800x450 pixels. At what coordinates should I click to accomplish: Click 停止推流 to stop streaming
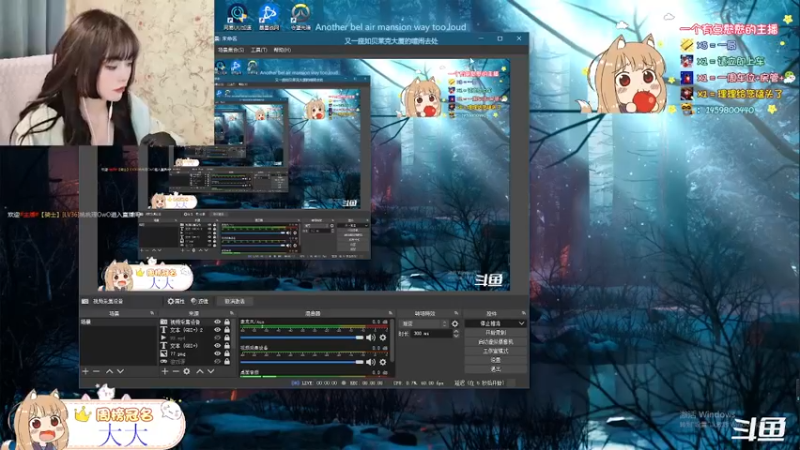coord(491,323)
